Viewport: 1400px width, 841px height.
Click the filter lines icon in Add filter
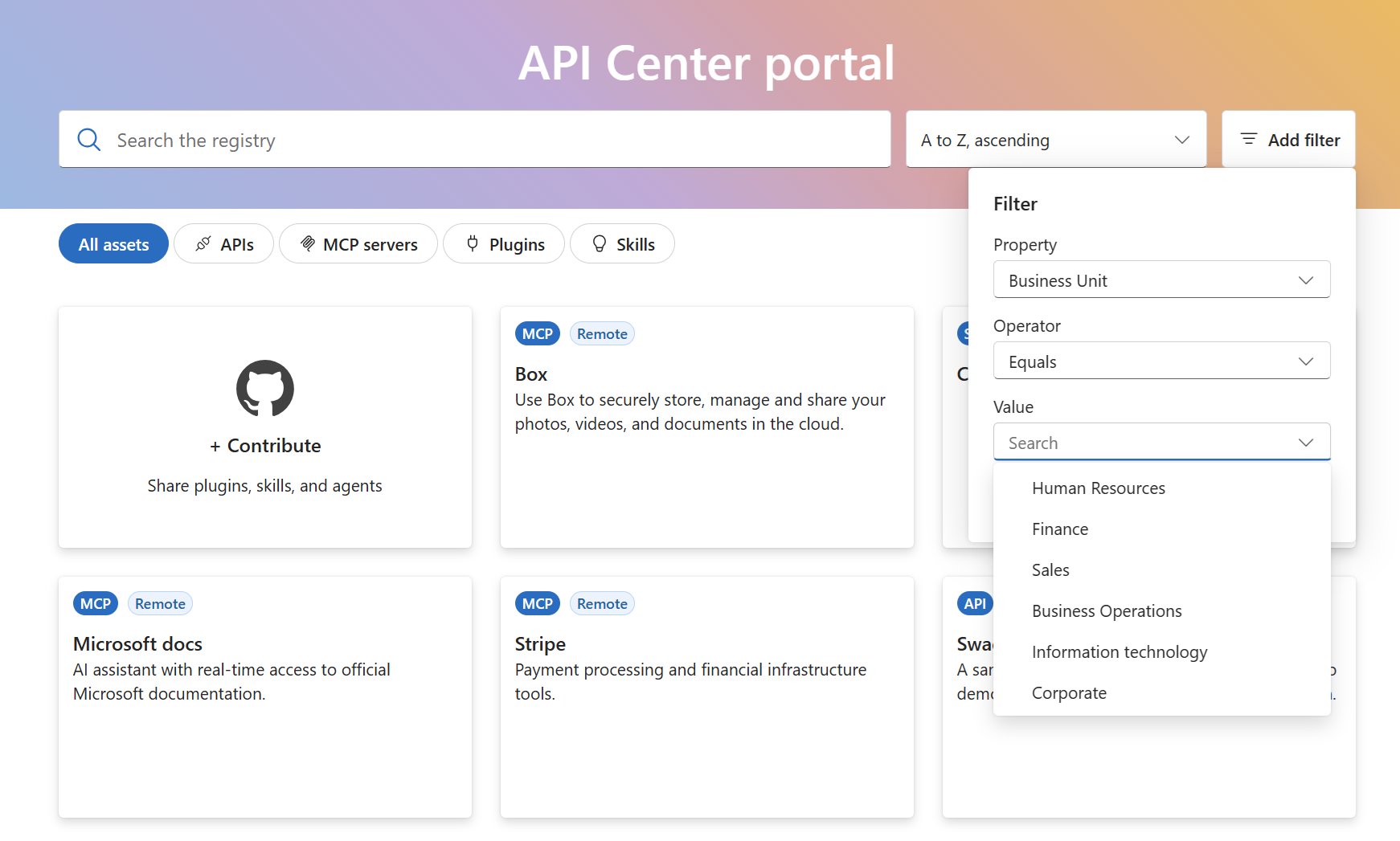pyautogui.click(x=1248, y=139)
